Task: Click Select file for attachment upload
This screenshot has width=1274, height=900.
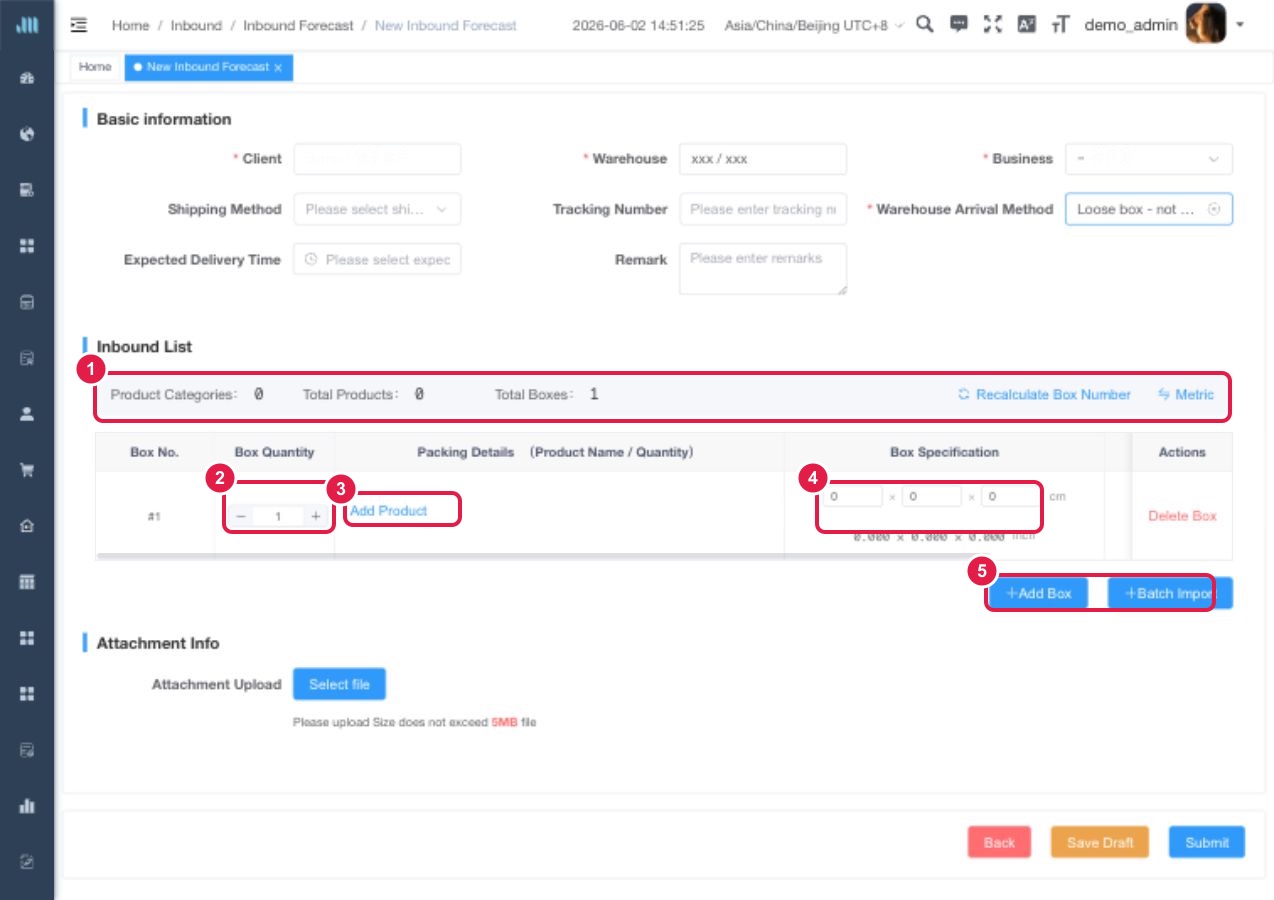Action: [339, 684]
